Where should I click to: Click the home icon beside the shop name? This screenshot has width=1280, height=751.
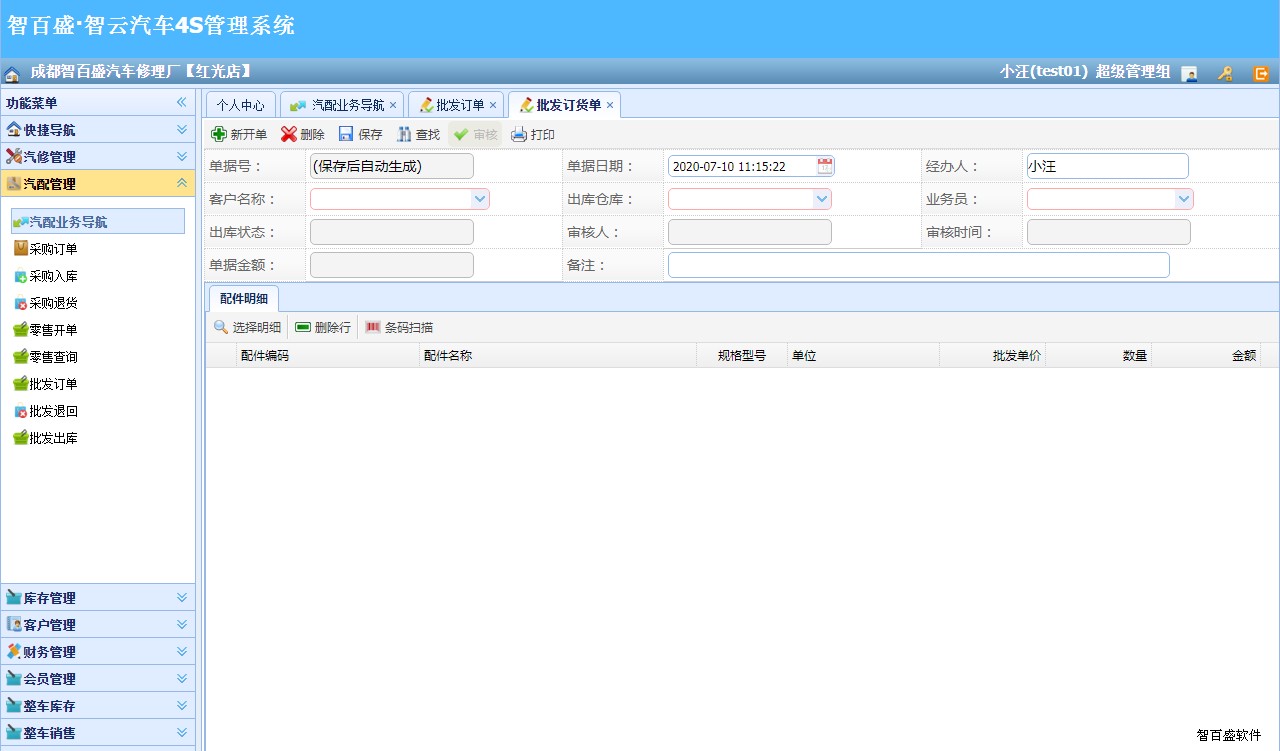12,73
